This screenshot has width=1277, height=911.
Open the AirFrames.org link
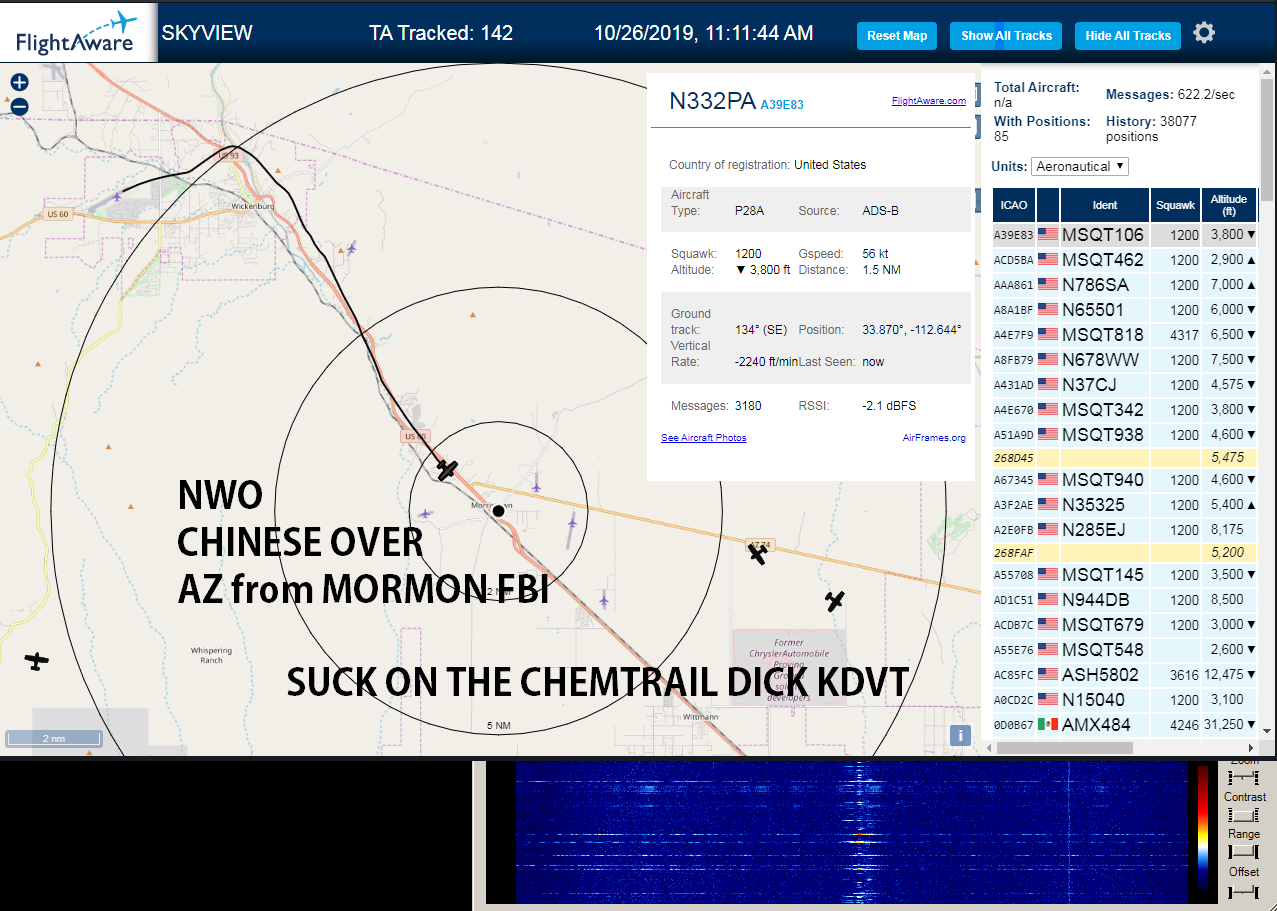click(934, 438)
